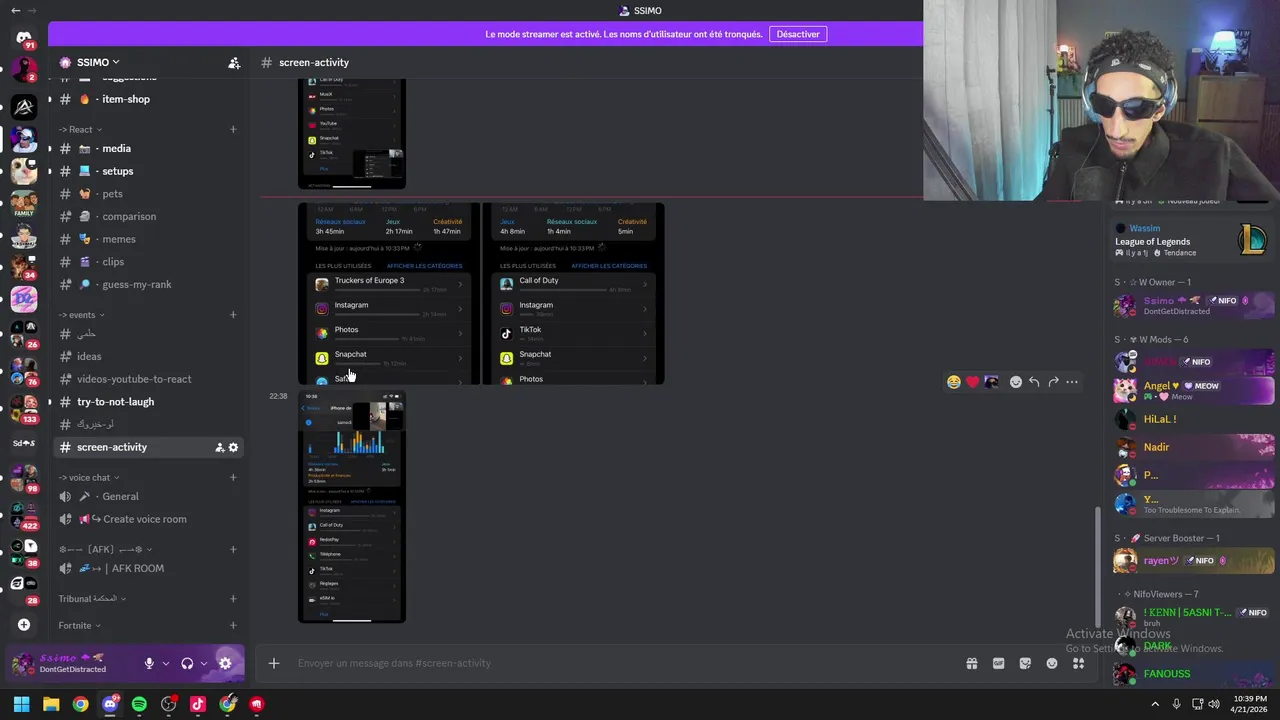Open the apps launcher icon

(1078, 663)
